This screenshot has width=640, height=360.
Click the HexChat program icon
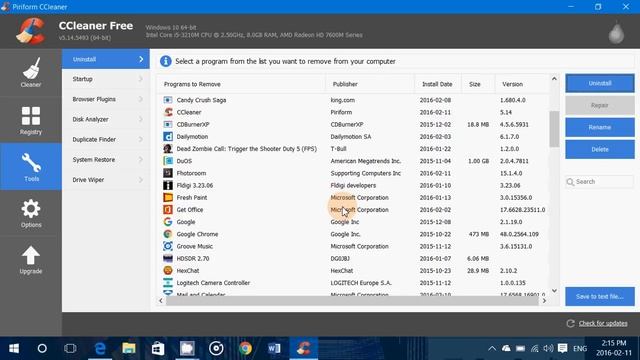168,271
